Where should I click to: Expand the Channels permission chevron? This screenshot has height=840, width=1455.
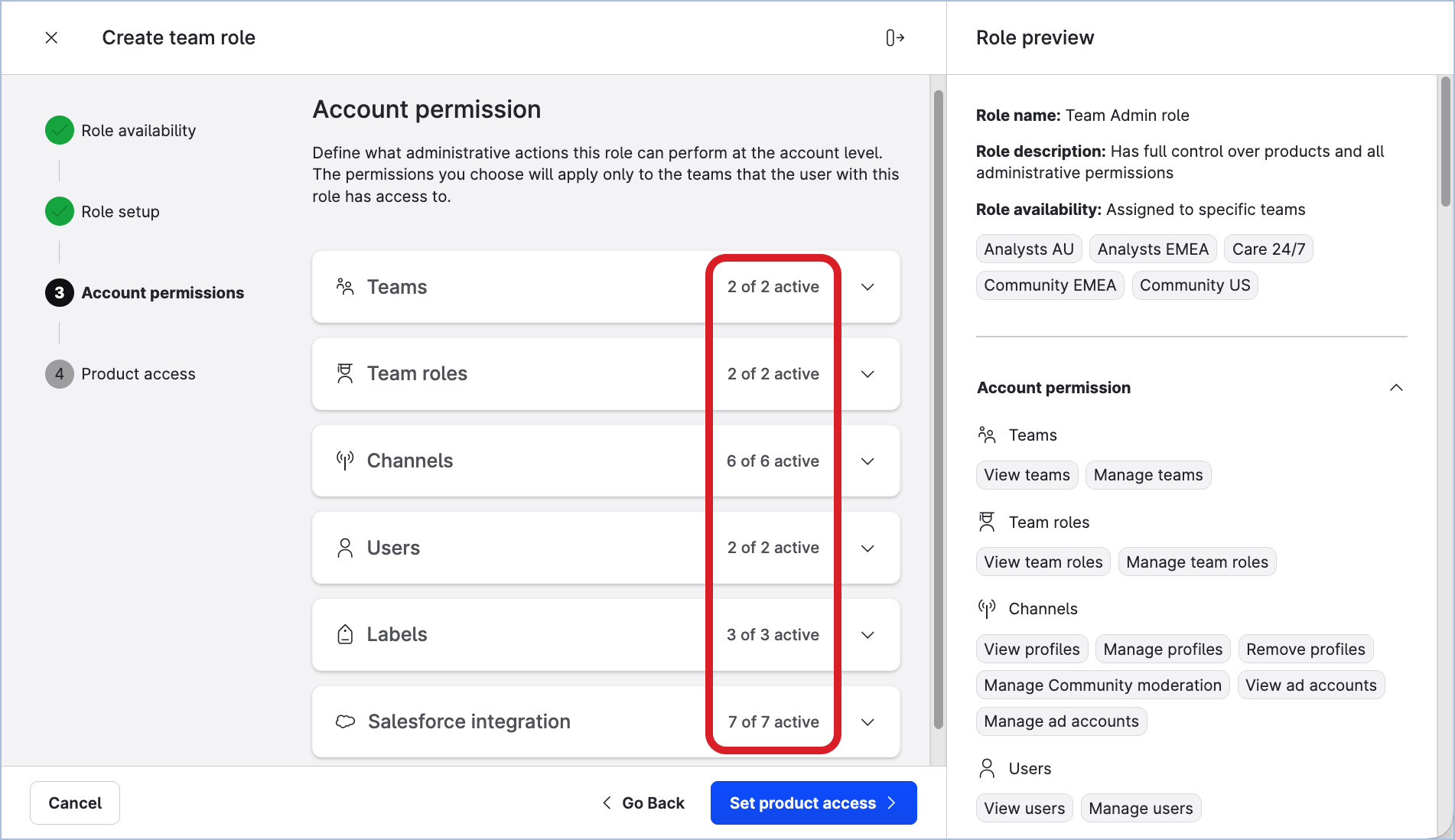click(867, 461)
